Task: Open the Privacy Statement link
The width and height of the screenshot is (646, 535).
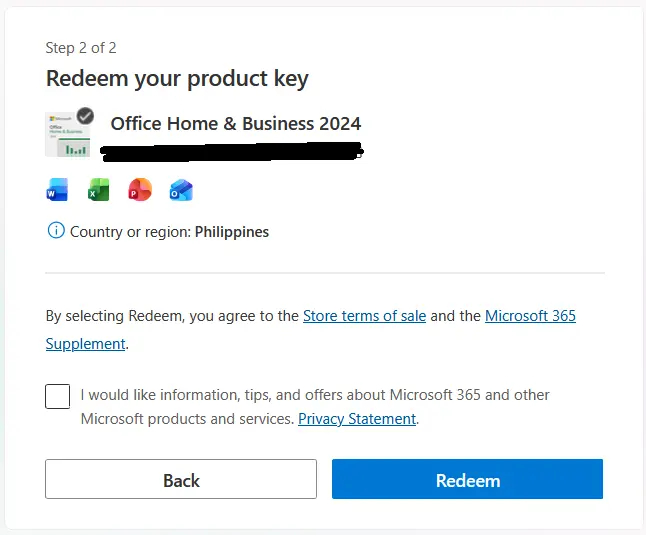Action: pos(357,419)
